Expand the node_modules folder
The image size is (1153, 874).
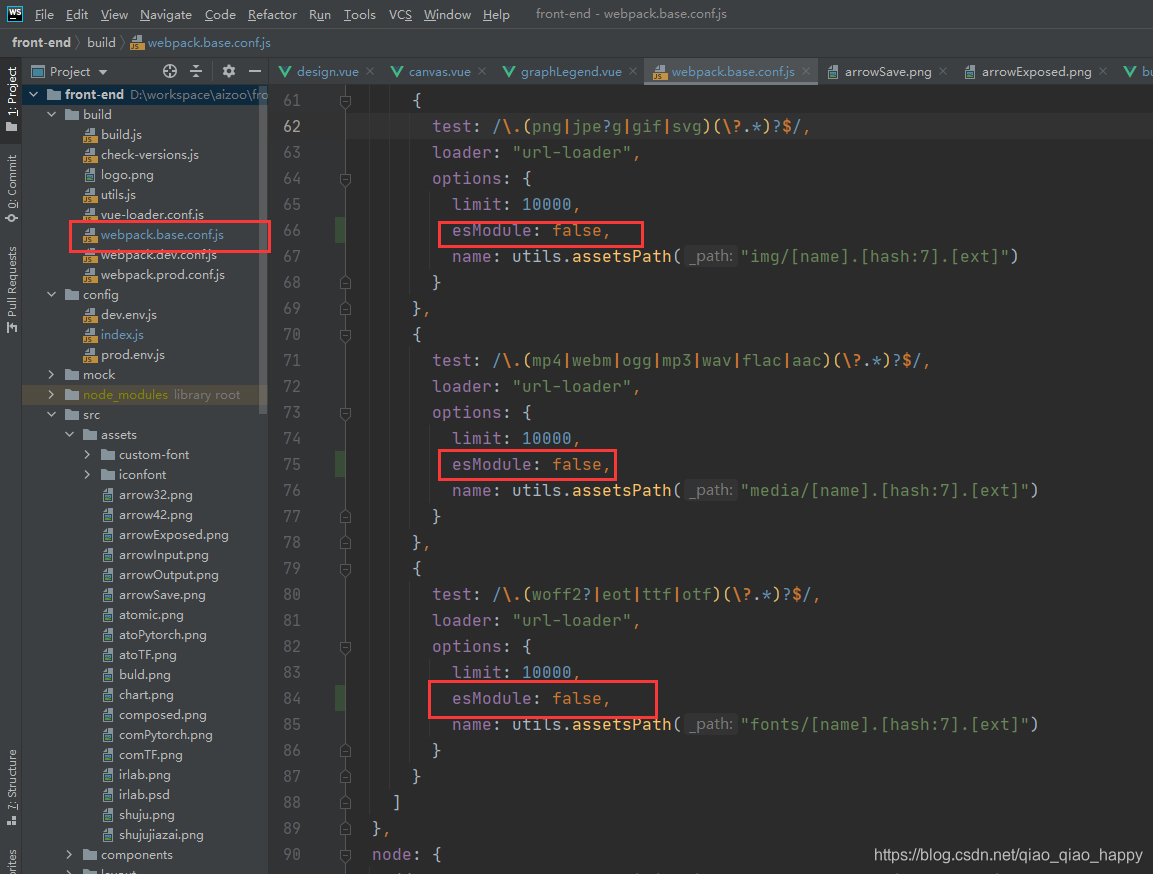pos(51,395)
